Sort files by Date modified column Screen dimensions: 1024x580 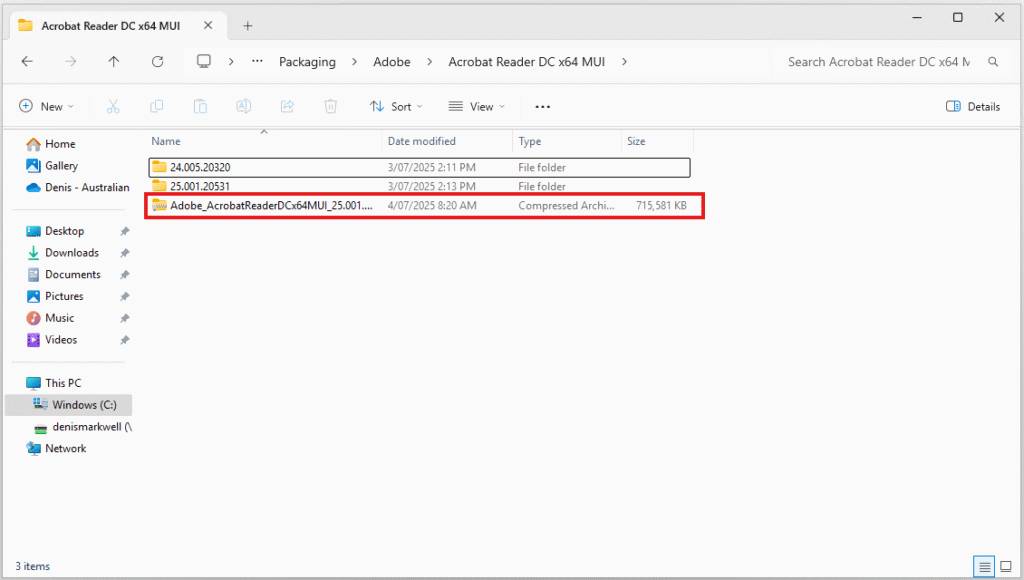[x=422, y=141]
